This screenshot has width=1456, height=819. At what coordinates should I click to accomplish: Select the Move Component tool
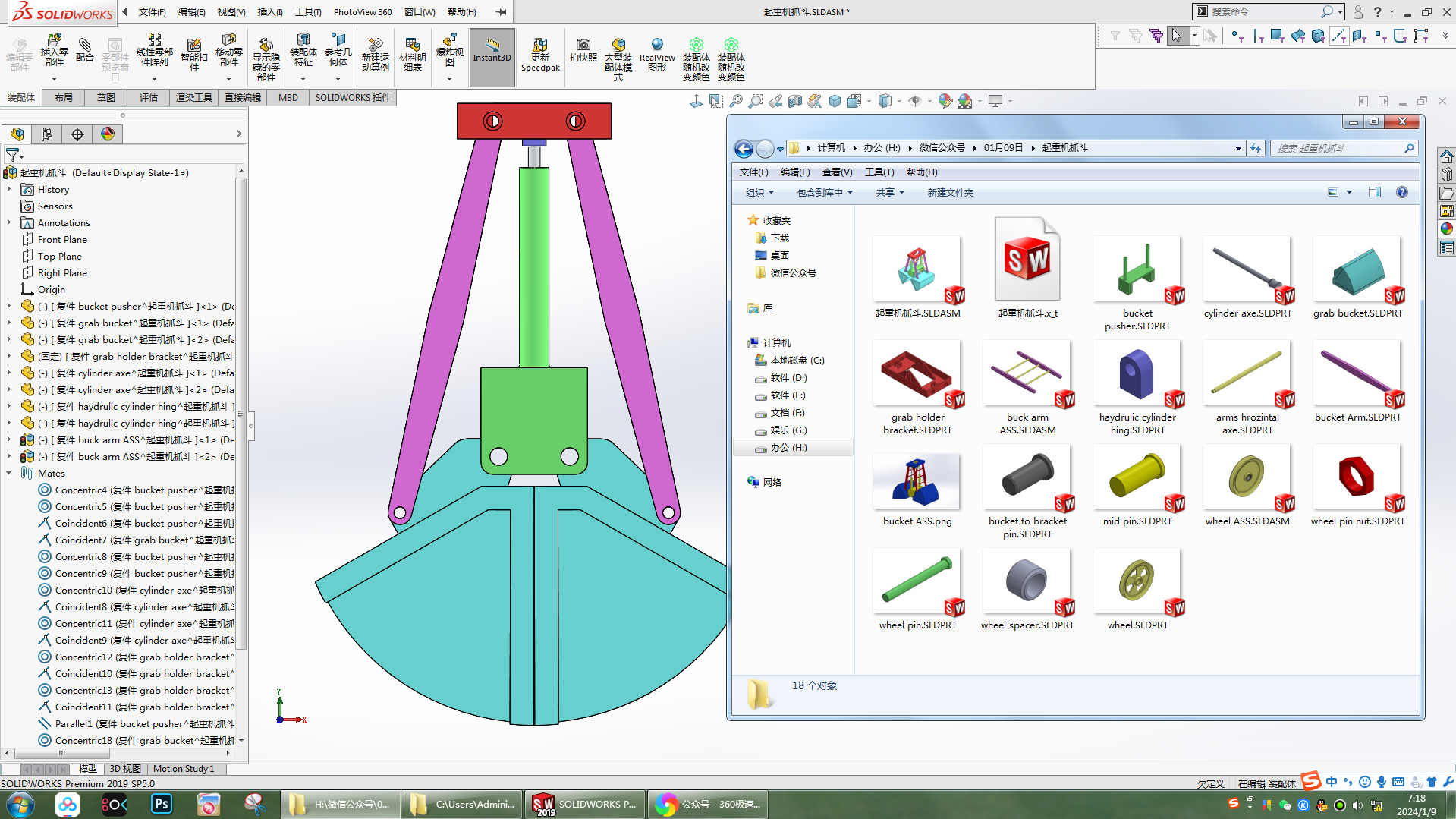228,50
